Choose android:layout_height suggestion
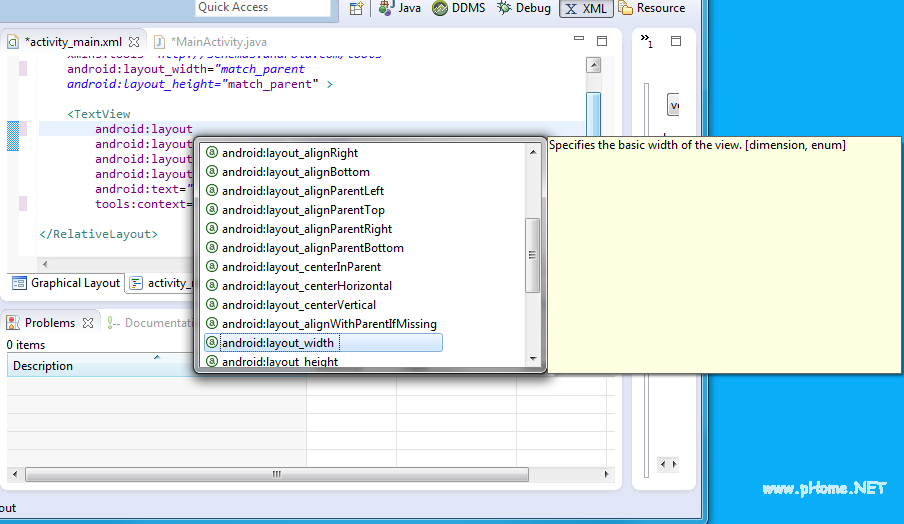This screenshot has width=904, height=524. (280, 361)
